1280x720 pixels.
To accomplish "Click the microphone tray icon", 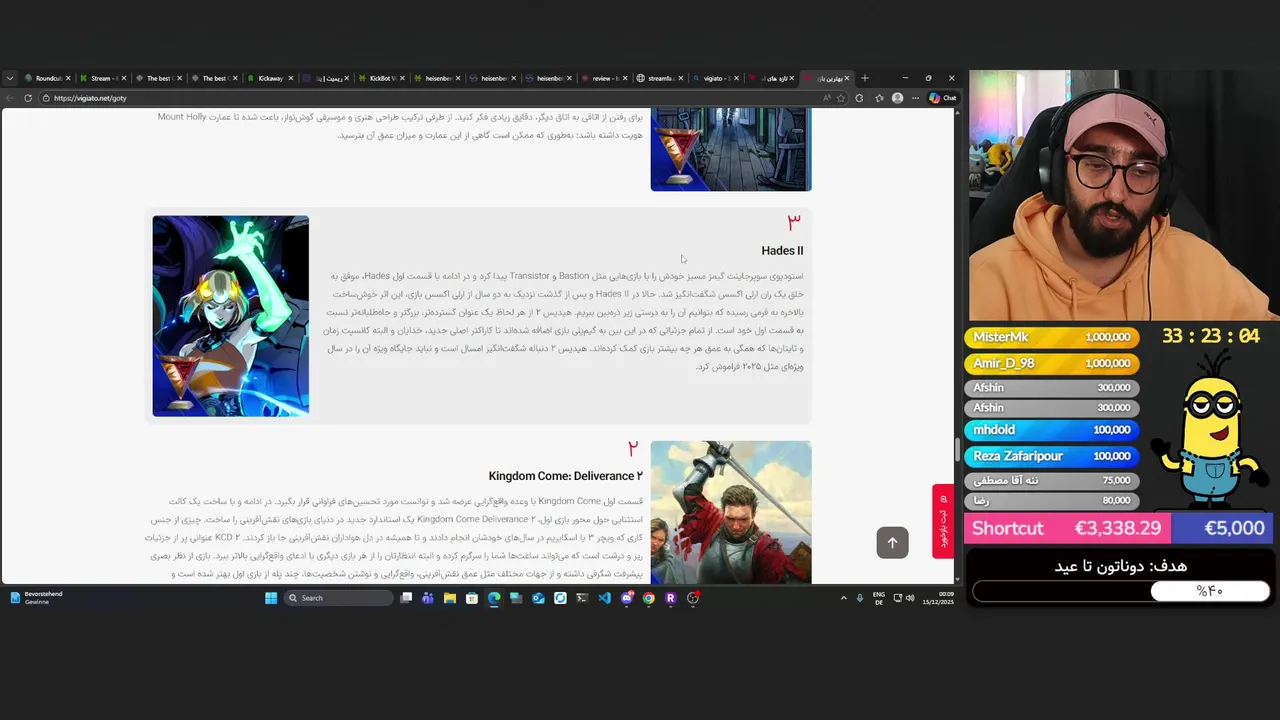I will pyautogui.click(x=860, y=598).
